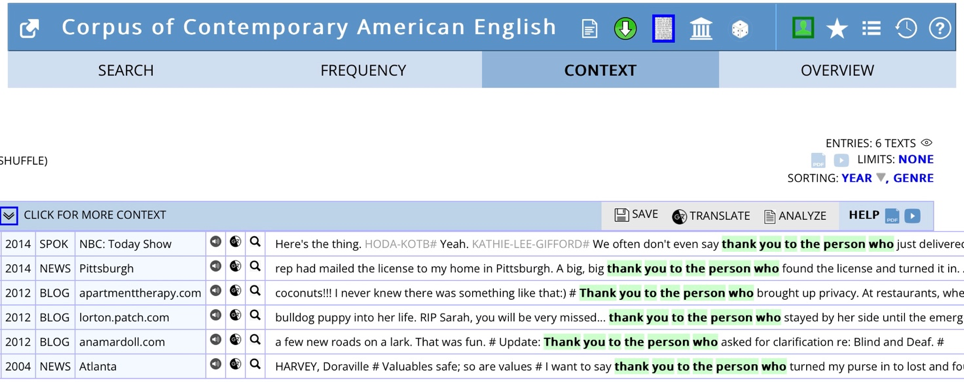Viewport: 964px width, 382px height.
Task: Click globe icon in Atlanta row
Action: pos(235,364)
